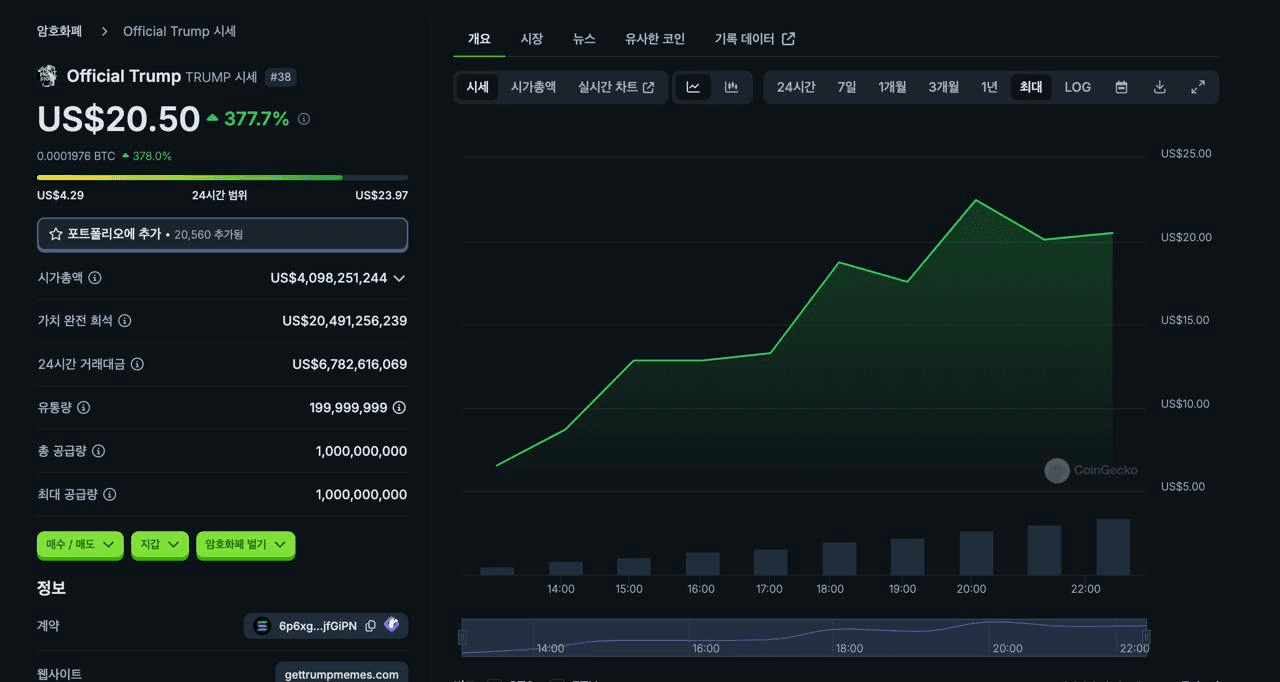Open gettrumpmemes.com website link
The image size is (1280, 682).
click(x=341, y=674)
